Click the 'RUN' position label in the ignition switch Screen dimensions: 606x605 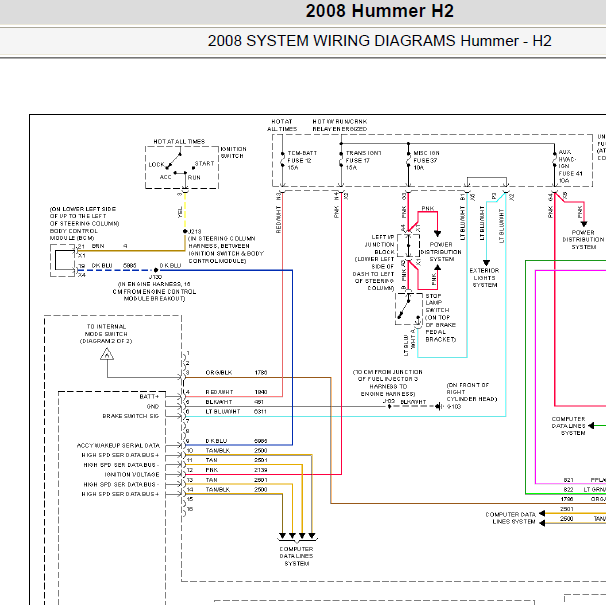[194, 177]
